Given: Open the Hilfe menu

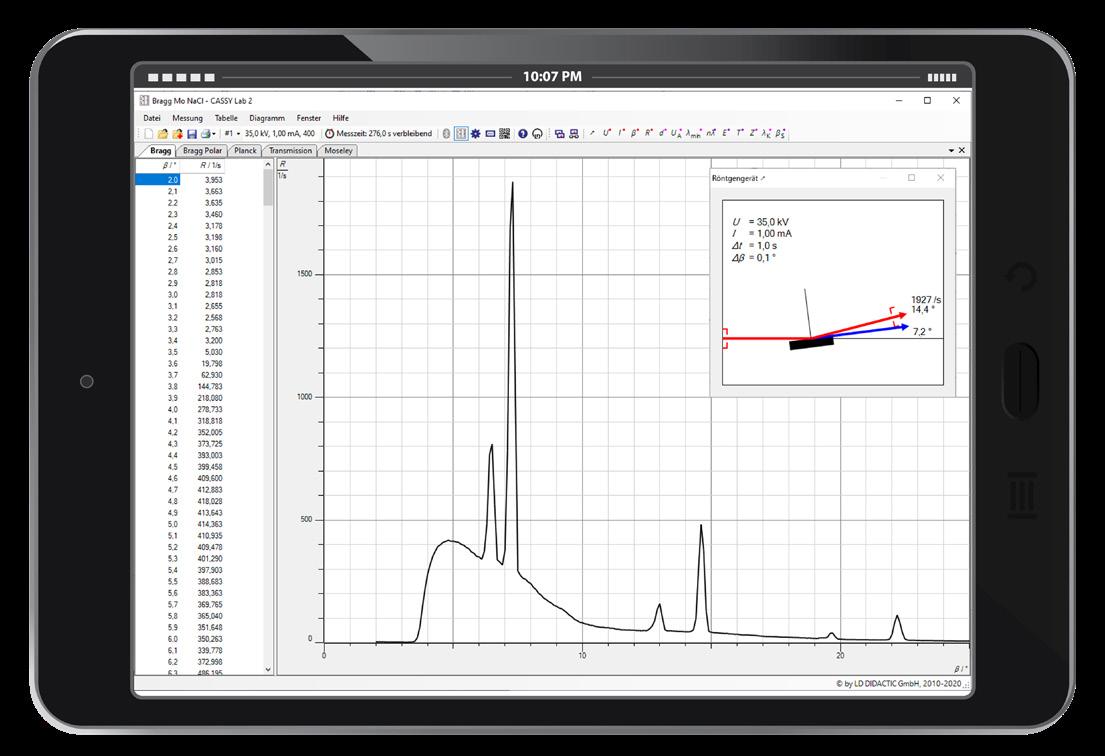Looking at the screenshot, I should pyautogui.click(x=340, y=118).
